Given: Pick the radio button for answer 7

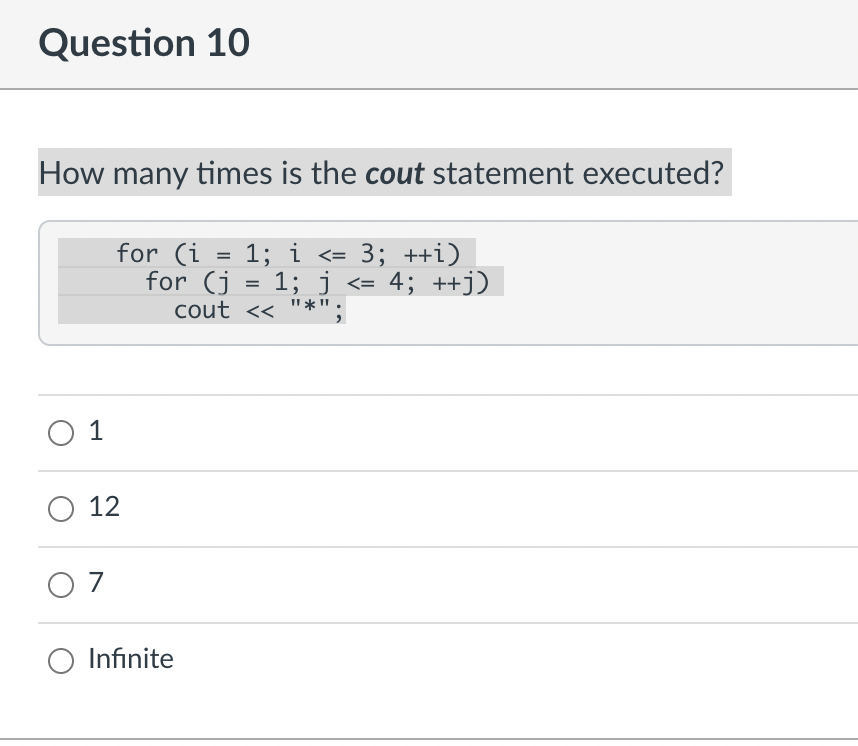Looking at the screenshot, I should pos(61,585).
